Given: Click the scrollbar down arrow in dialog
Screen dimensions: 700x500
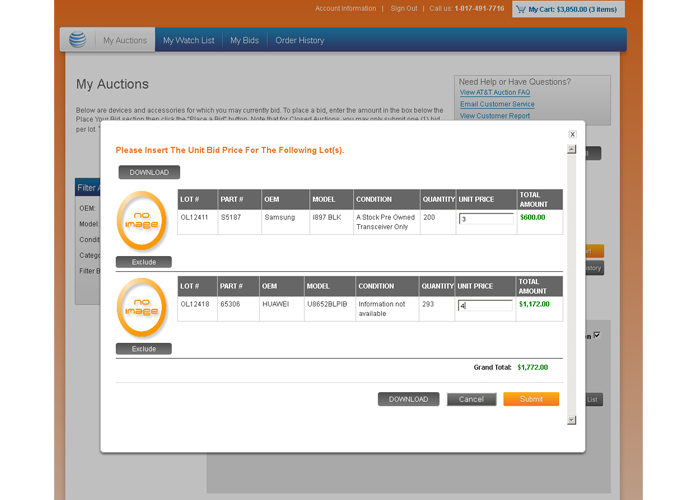Looking at the screenshot, I should (571, 420).
